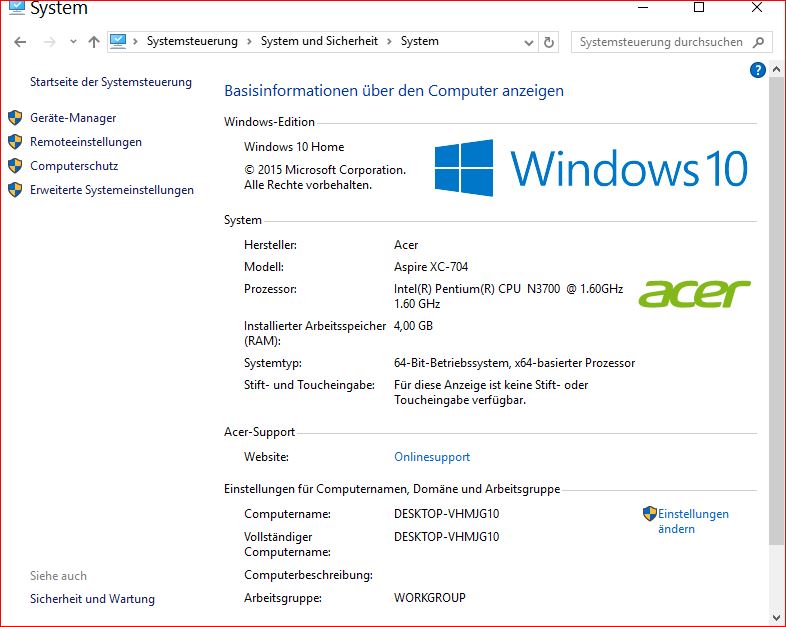786x627 pixels.
Task: Go back using the back arrow
Action: (x=20, y=42)
